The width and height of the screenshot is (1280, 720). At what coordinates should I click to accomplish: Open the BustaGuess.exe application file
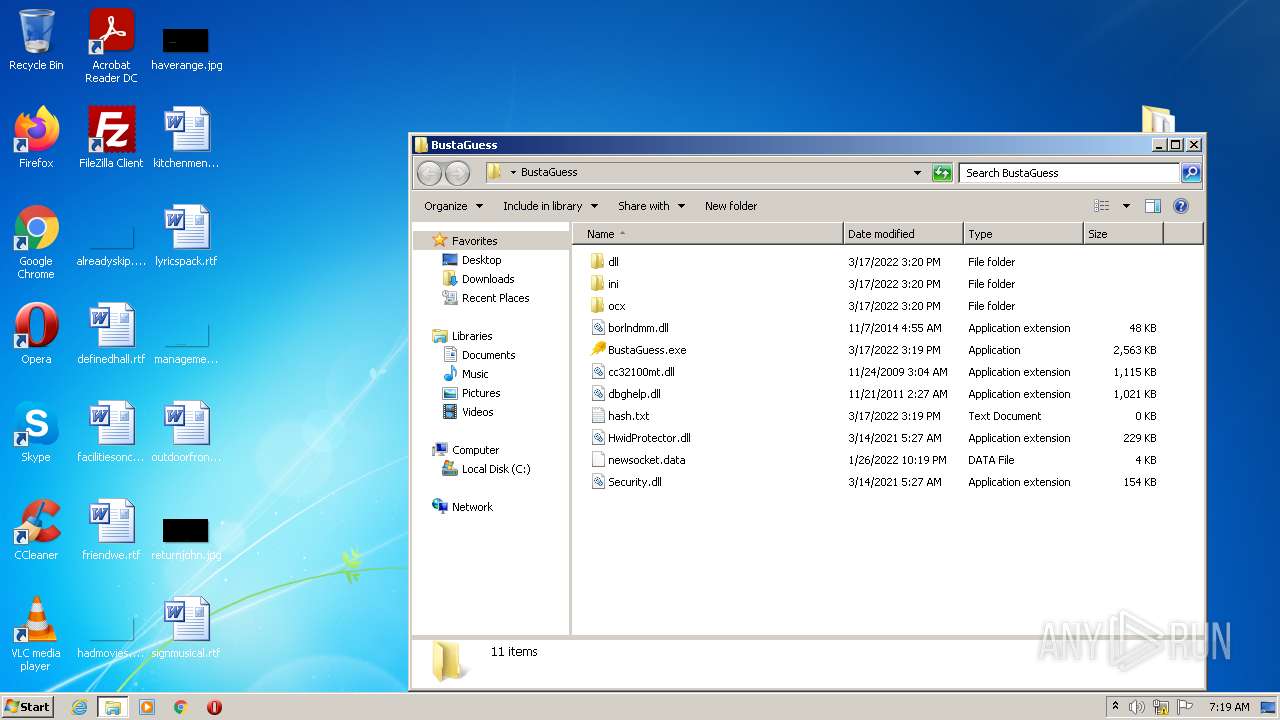tap(646, 350)
